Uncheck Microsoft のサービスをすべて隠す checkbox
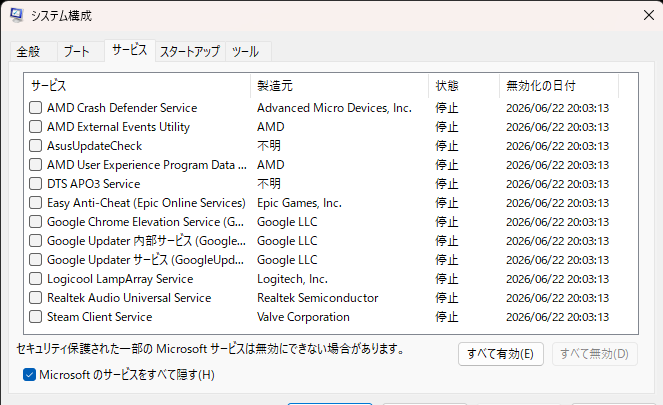 [30, 375]
